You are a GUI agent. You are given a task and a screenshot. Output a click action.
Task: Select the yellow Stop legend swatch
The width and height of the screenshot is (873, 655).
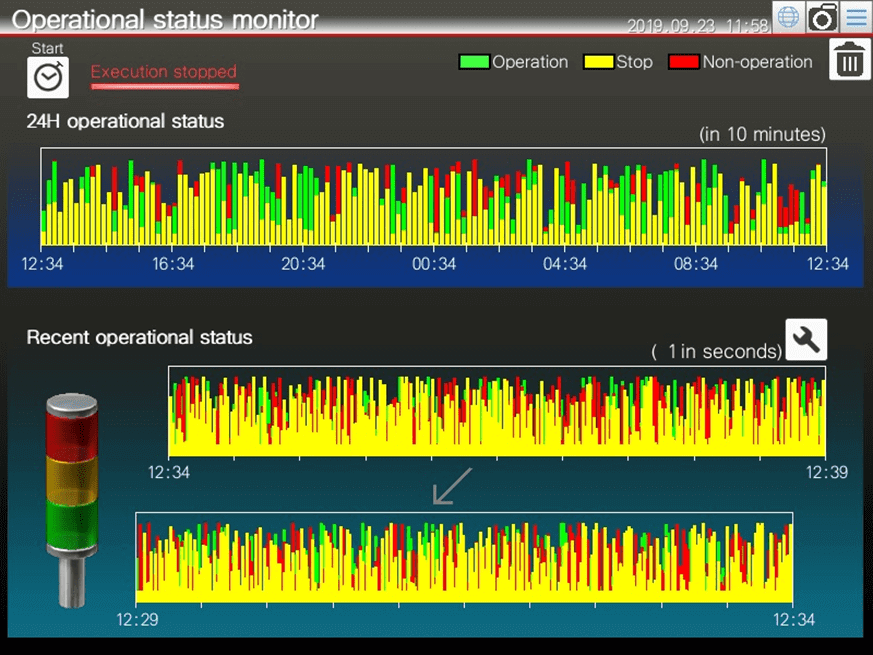point(598,62)
